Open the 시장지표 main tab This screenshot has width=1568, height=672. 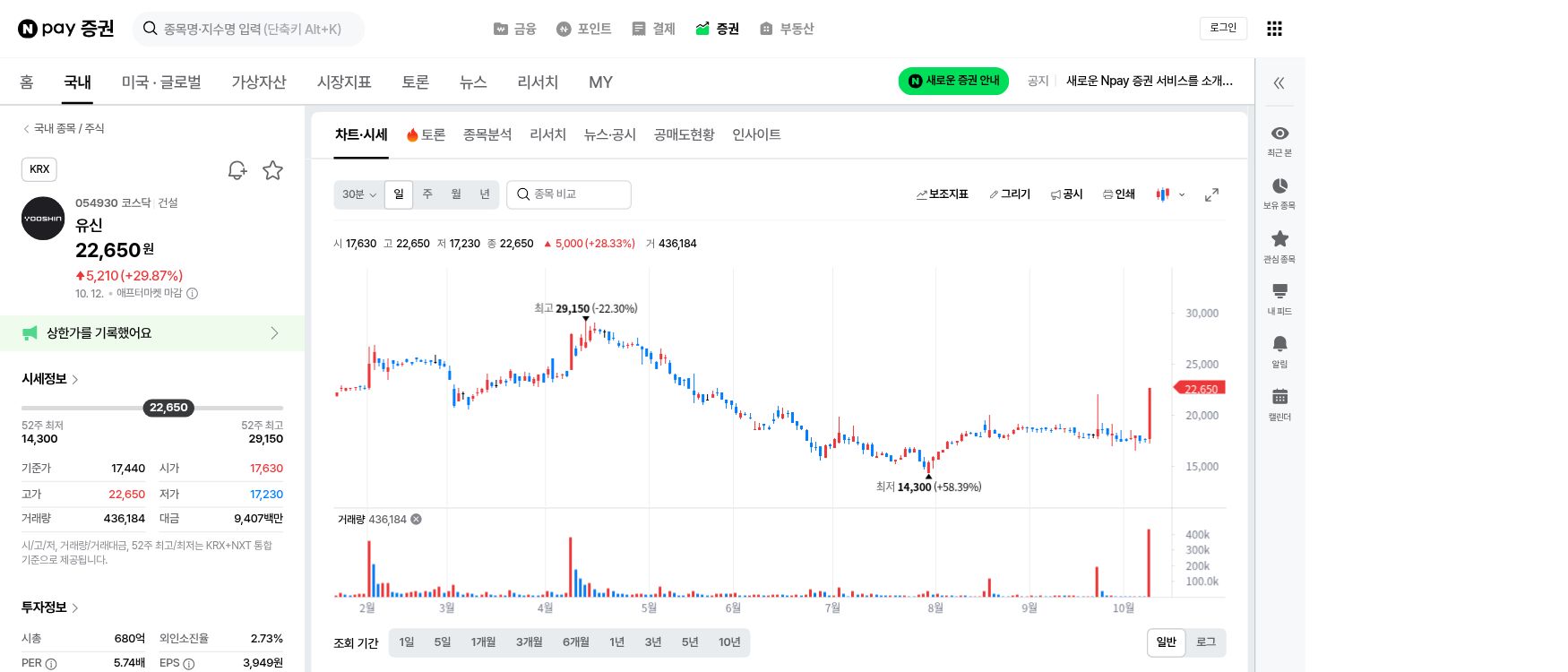344,82
